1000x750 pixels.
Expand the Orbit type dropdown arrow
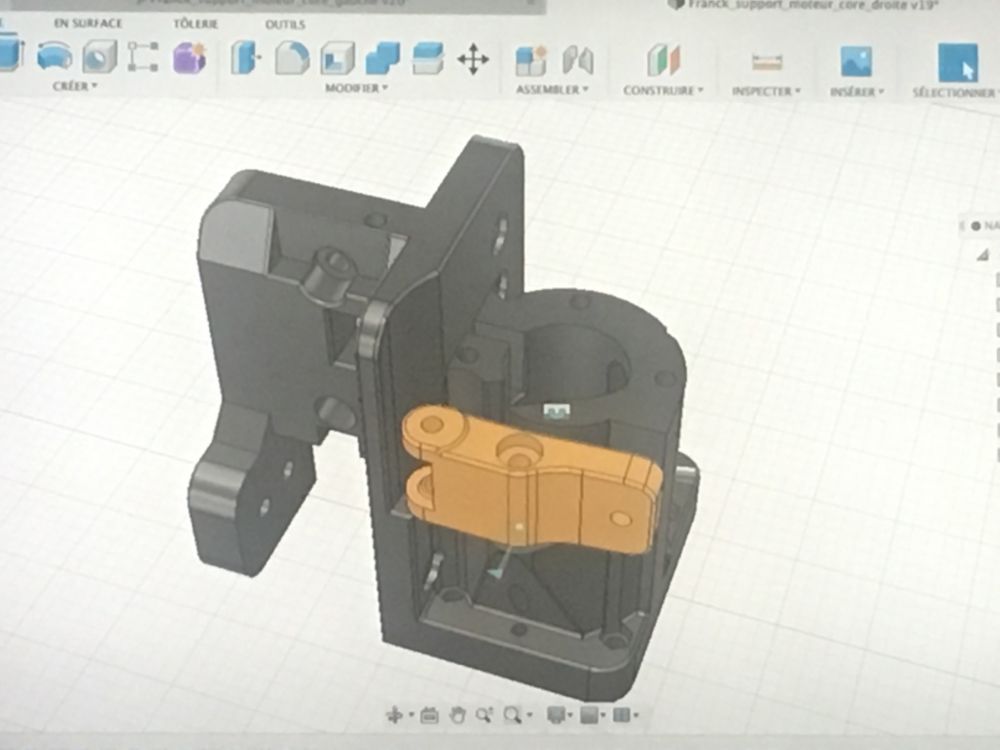[411, 716]
